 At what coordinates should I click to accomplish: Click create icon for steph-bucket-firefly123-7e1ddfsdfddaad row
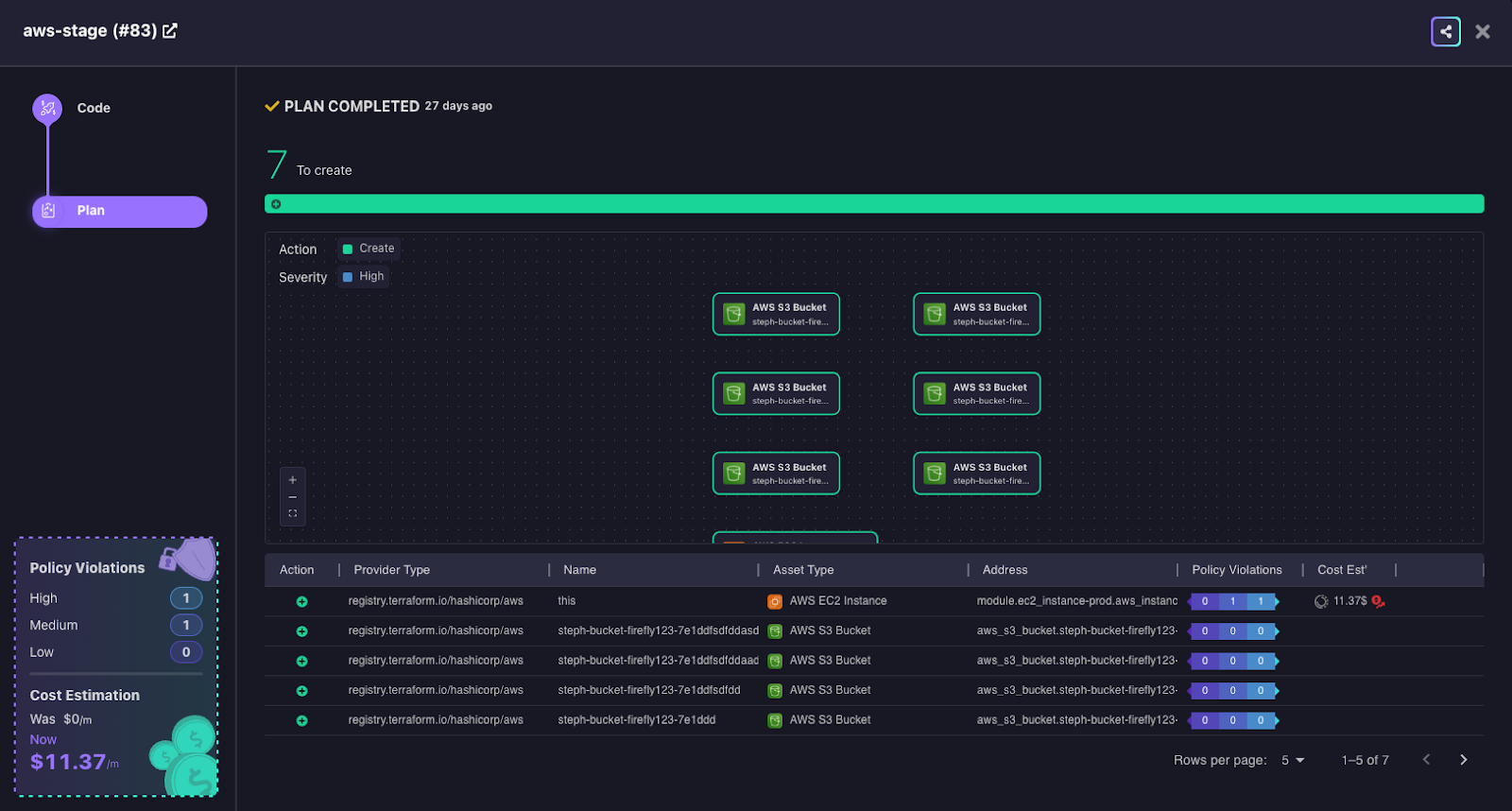[x=301, y=662]
